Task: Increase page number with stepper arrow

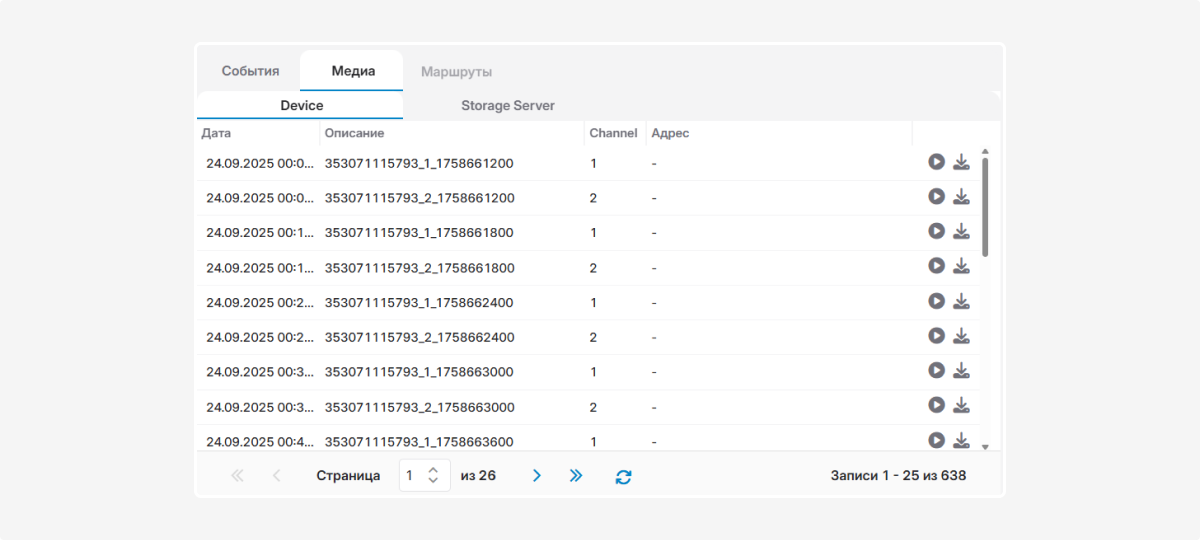Action: point(433,470)
